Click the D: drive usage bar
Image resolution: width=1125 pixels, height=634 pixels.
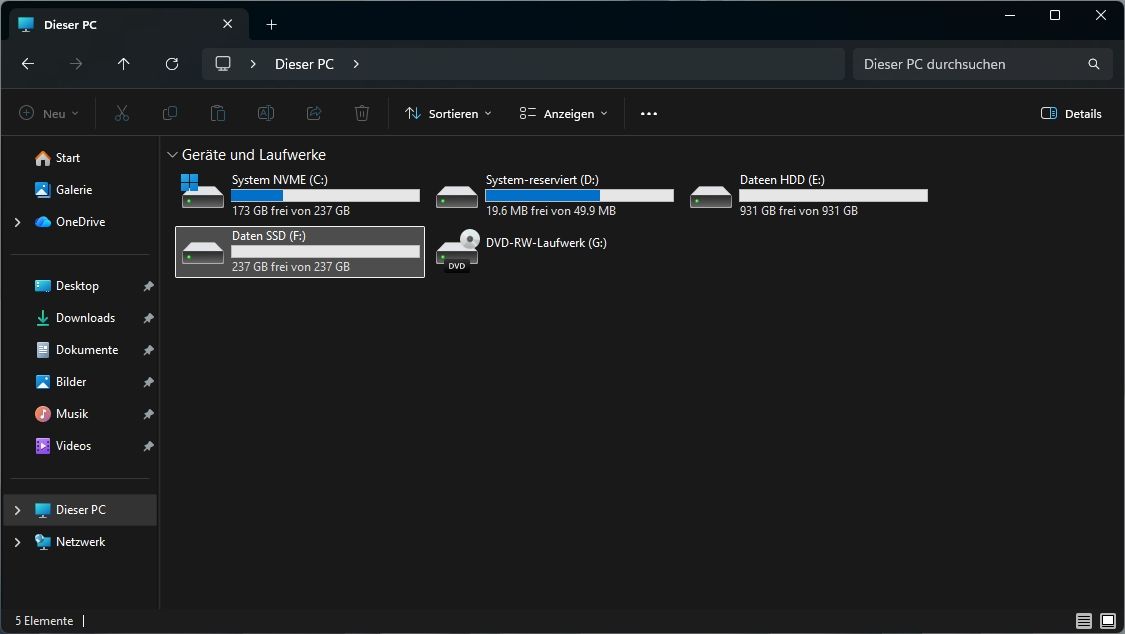click(x=579, y=195)
